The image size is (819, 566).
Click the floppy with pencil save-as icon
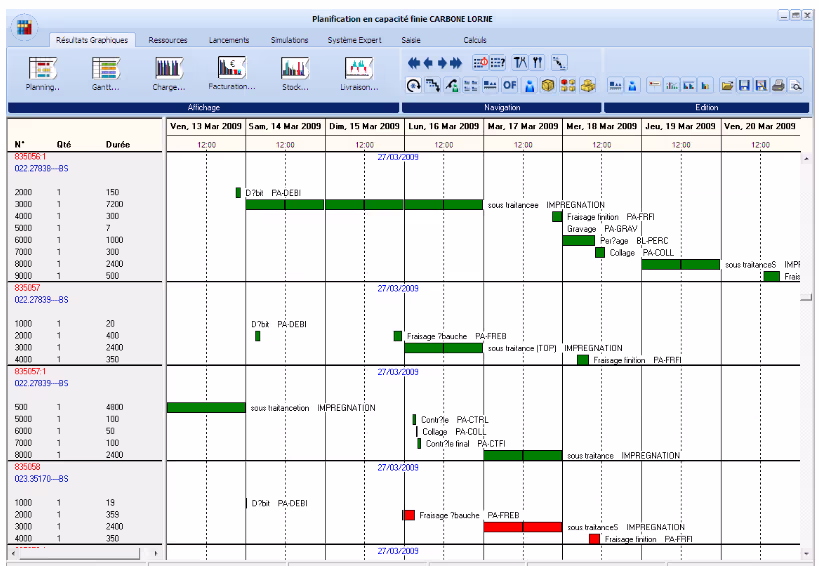click(x=762, y=85)
